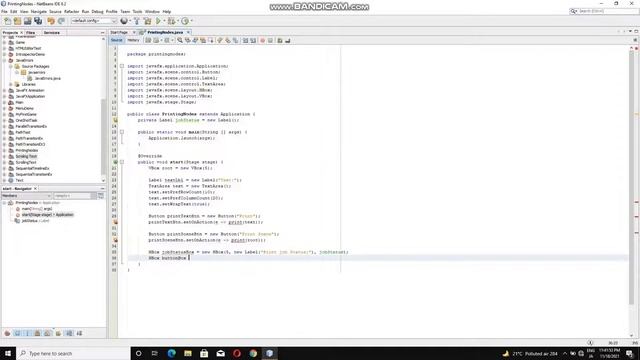Click the Save All toolbar icon

pyautogui.click(x=38, y=21)
